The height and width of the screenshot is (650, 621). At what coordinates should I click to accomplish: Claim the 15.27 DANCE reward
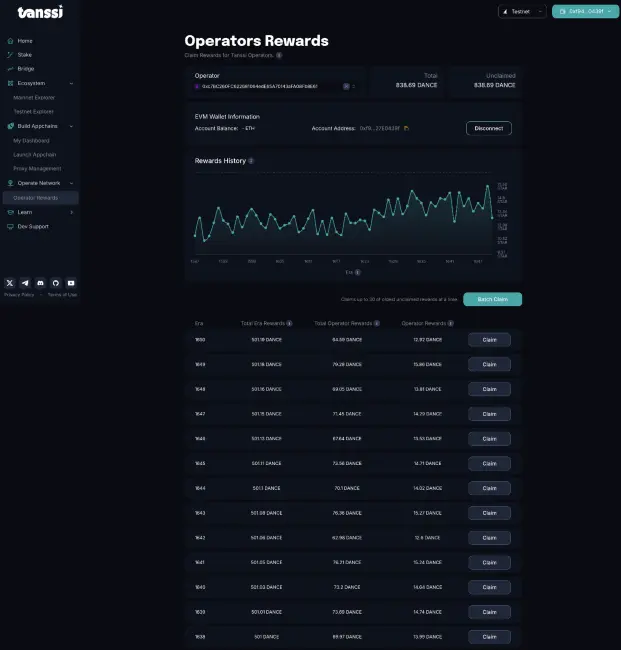pyautogui.click(x=489, y=513)
